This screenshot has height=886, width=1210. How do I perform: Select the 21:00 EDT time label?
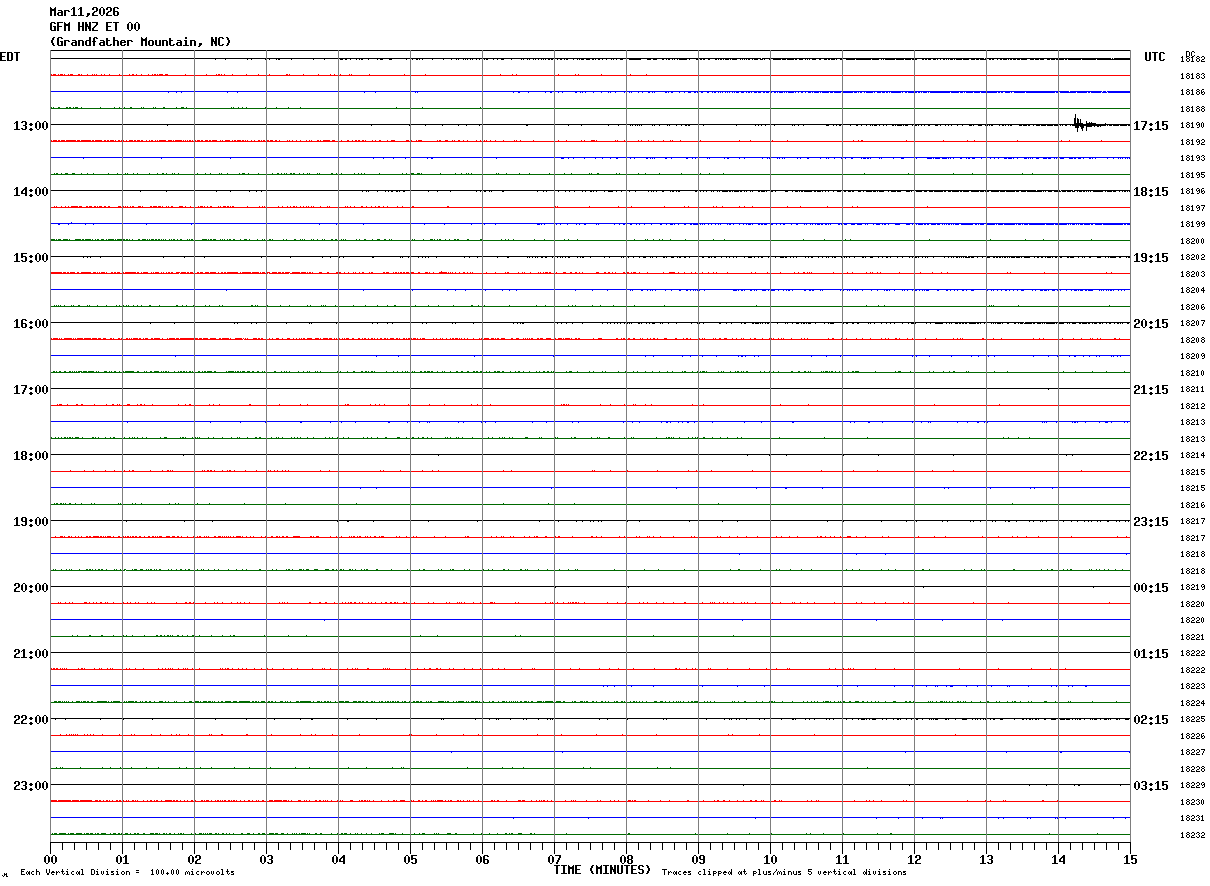point(30,654)
